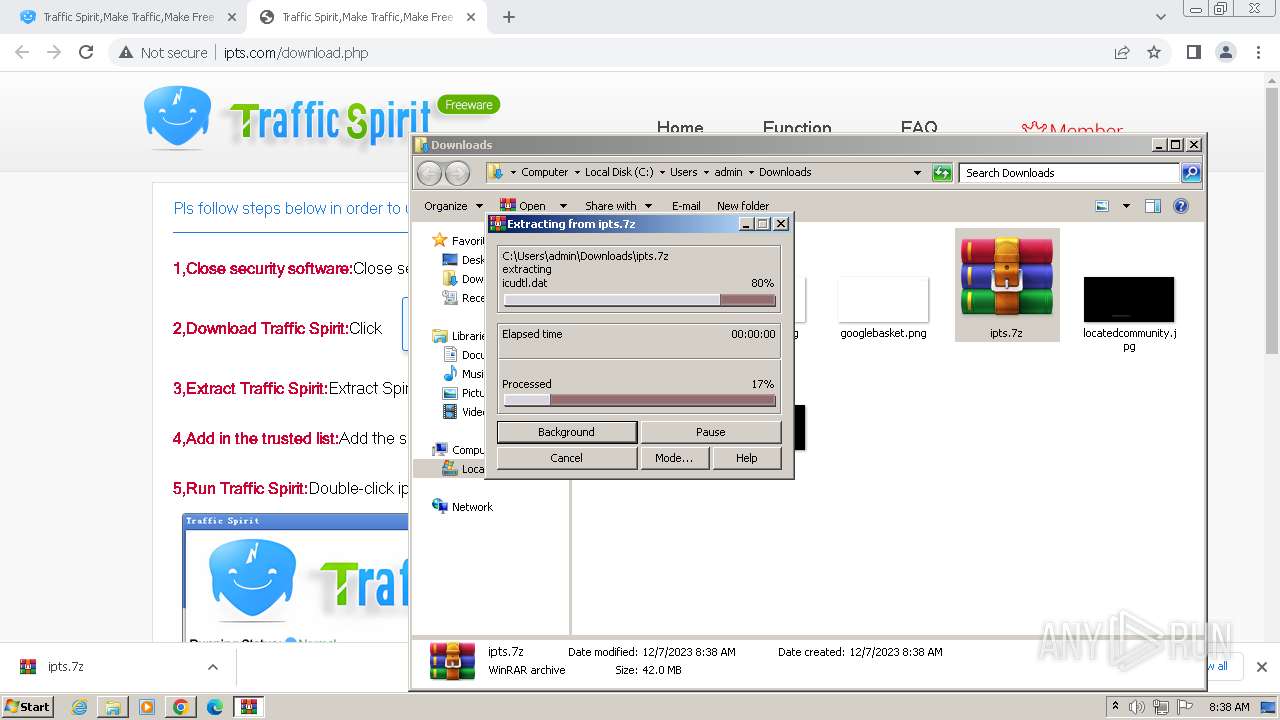The width and height of the screenshot is (1280, 720).
Task: Open the Organize menu
Action: [453, 206]
